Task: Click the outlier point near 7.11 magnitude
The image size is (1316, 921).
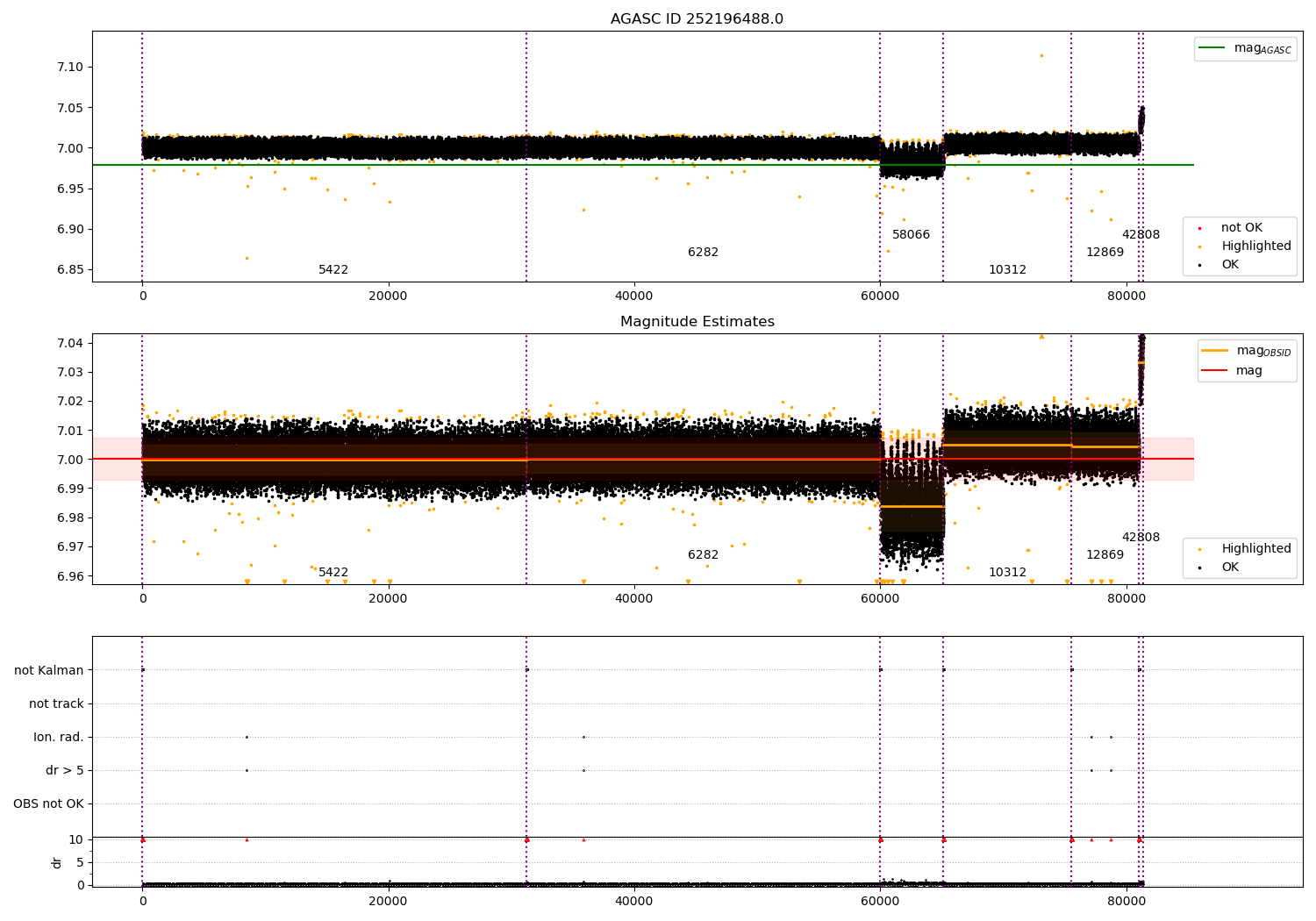Action: pos(1041,55)
